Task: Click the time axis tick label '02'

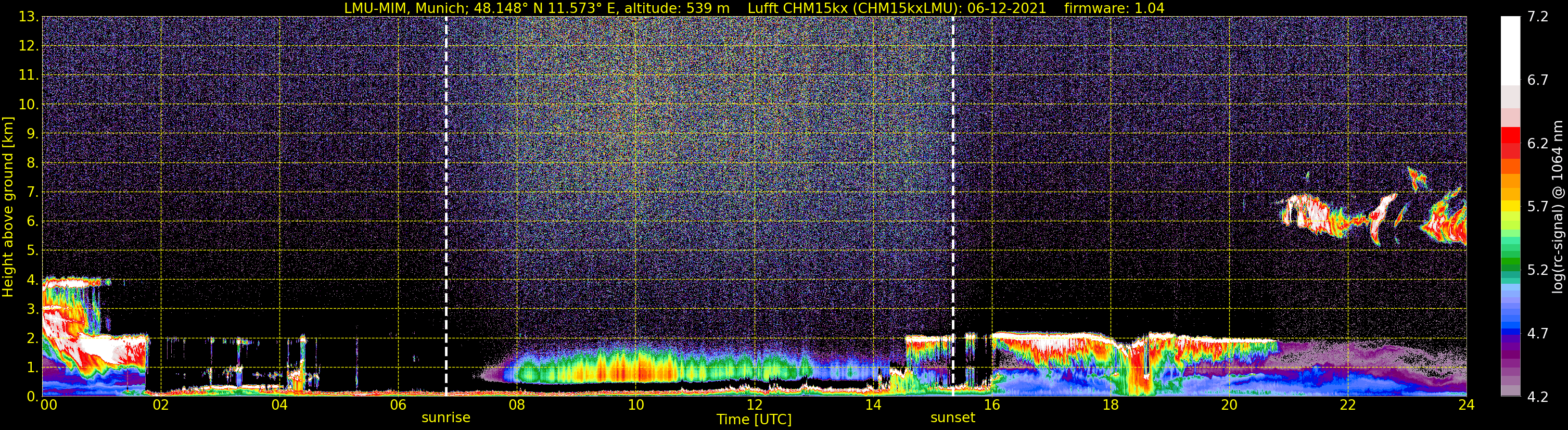Action: pos(161,405)
